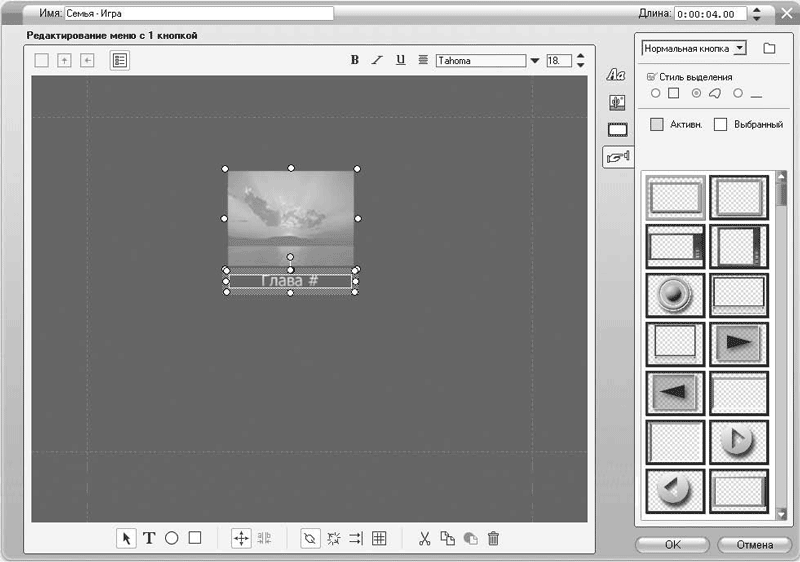Viewport: 800px width, 562px height.
Task: Open the Backgrounds album tab
Action: [617, 102]
